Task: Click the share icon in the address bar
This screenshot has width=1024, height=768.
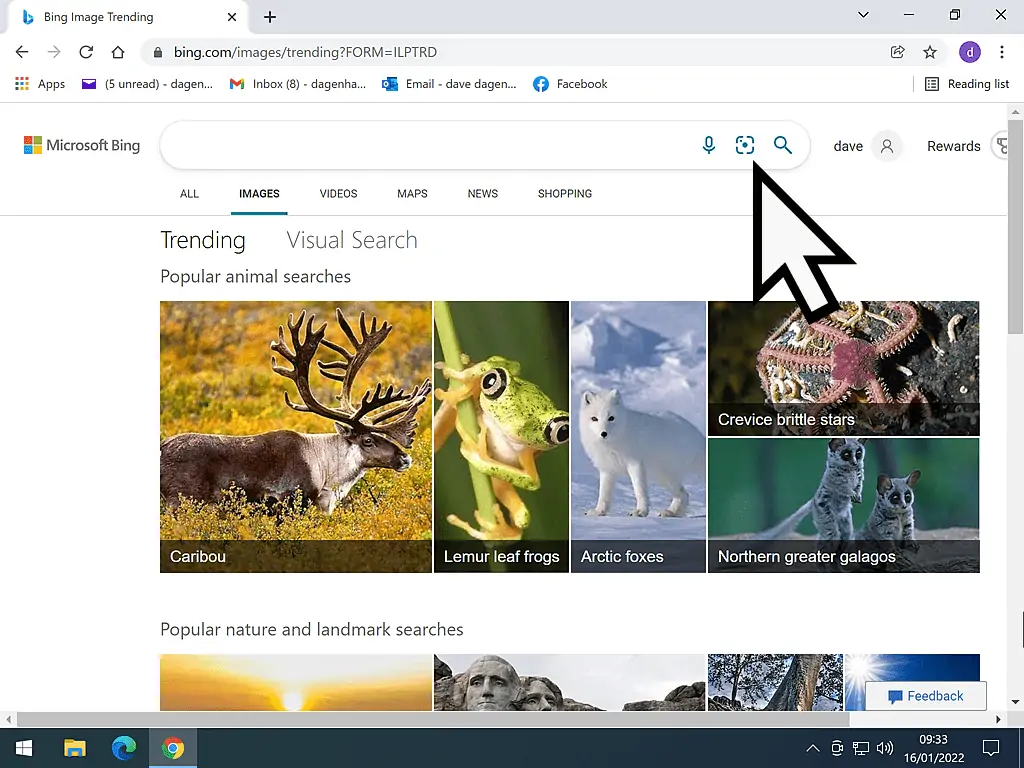Action: pyautogui.click(x=897, y=52)
